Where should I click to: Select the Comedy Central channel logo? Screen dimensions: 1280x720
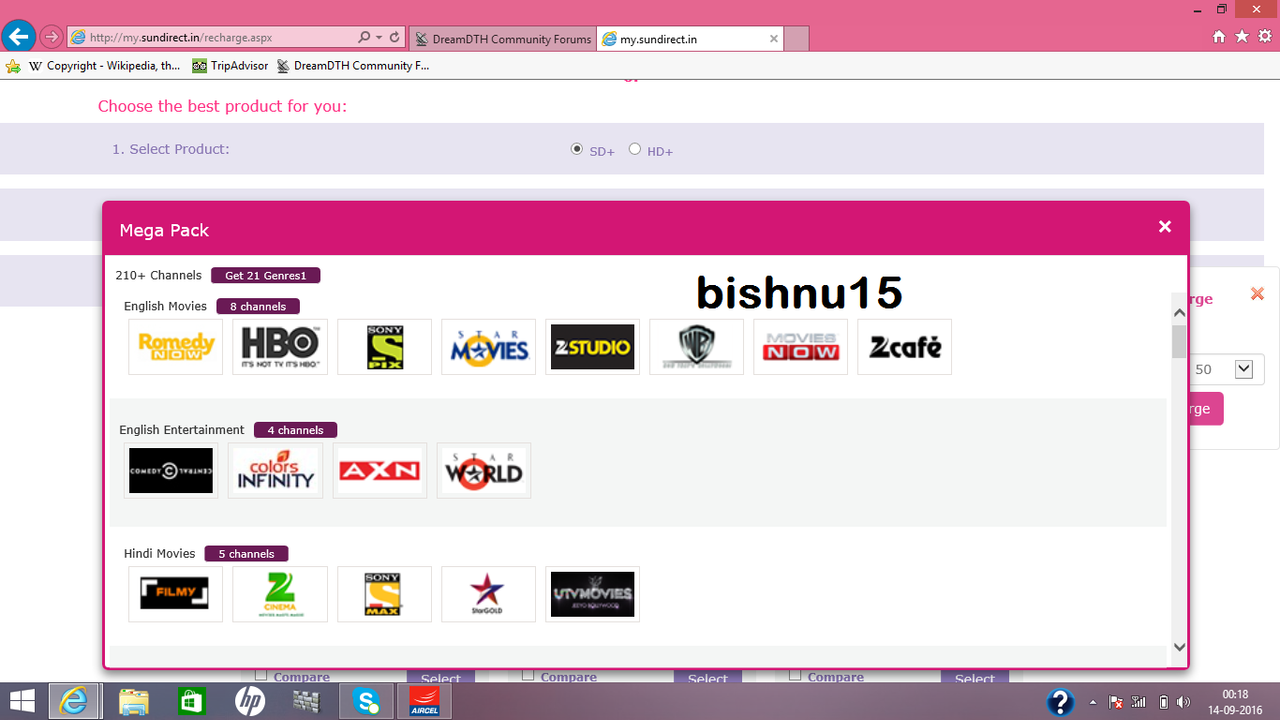tap(171, 471)
